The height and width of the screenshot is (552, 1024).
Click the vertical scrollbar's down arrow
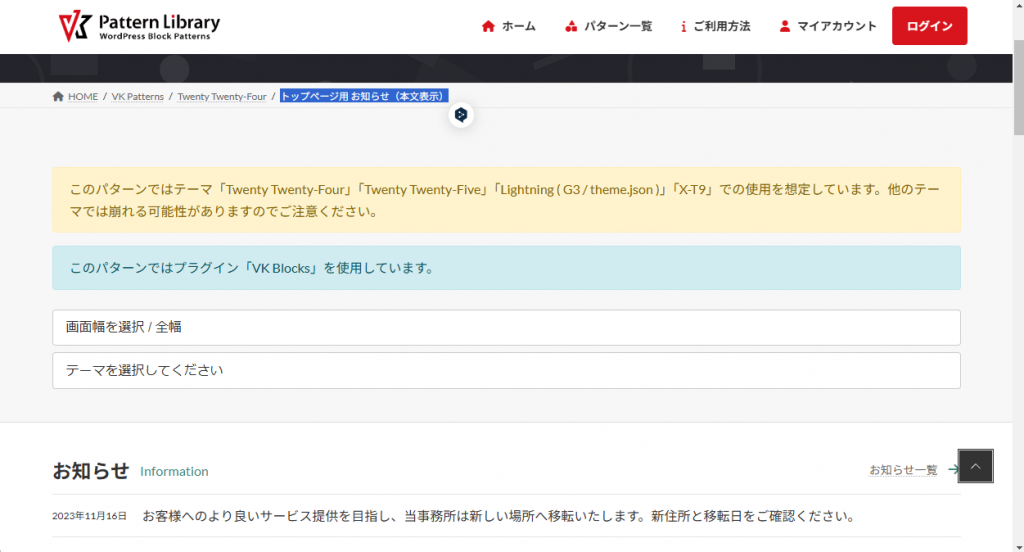point(1017,545)
